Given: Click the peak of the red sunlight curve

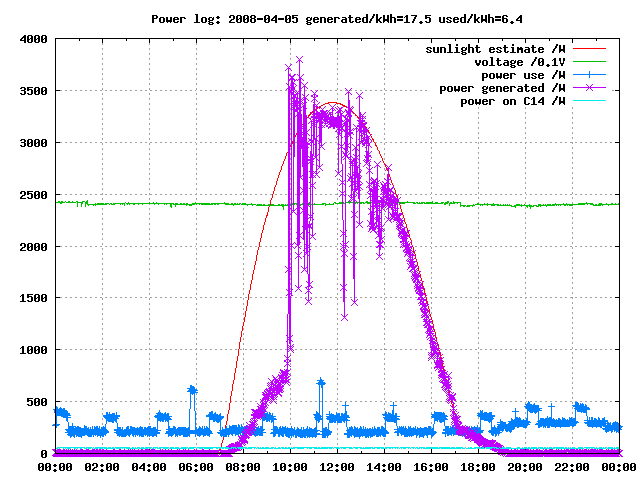Looking at the screenshot, I should (x=333, y=102).
